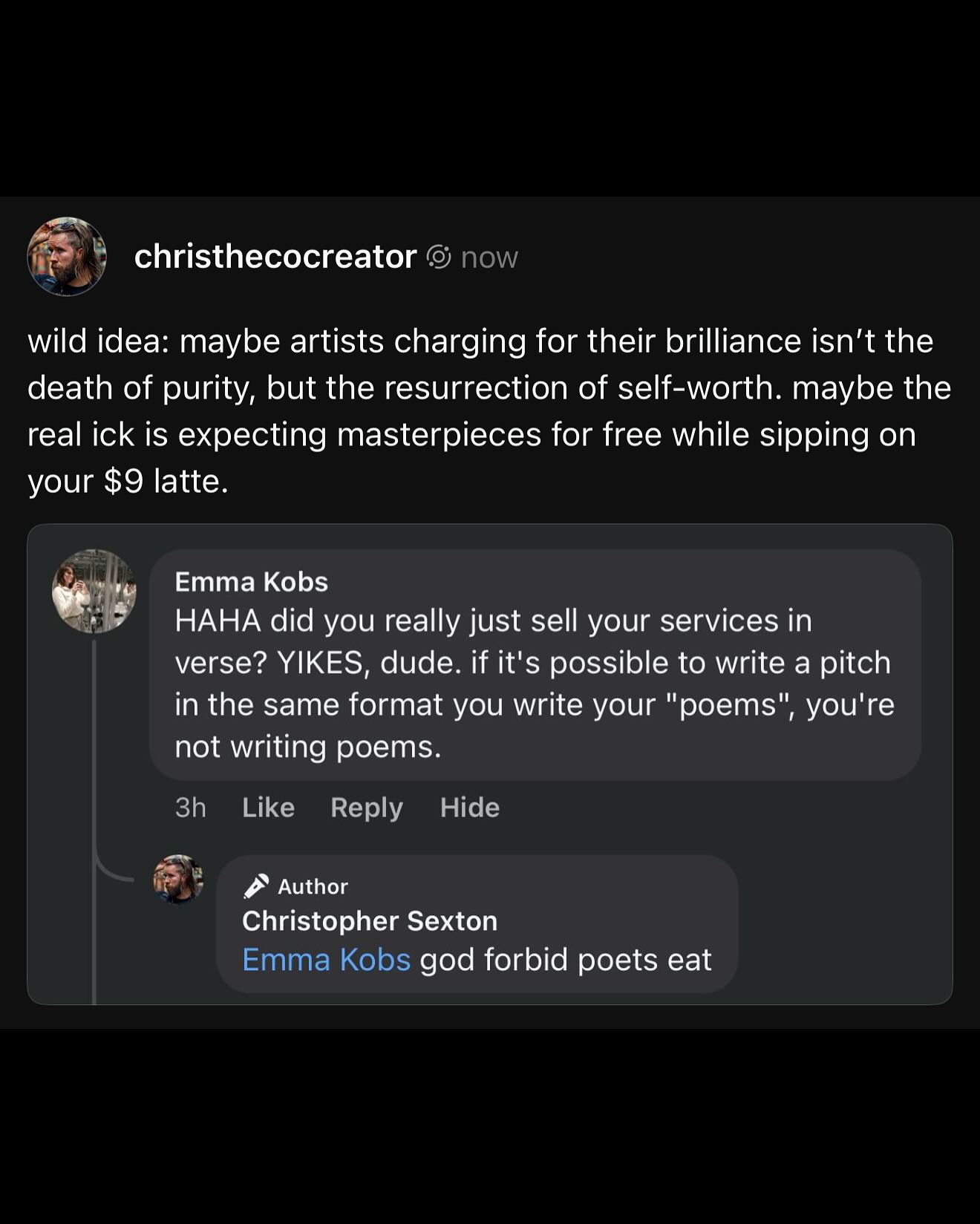Open christhecocreator's profile picture
980x1224 pixels.
point(67,257)
